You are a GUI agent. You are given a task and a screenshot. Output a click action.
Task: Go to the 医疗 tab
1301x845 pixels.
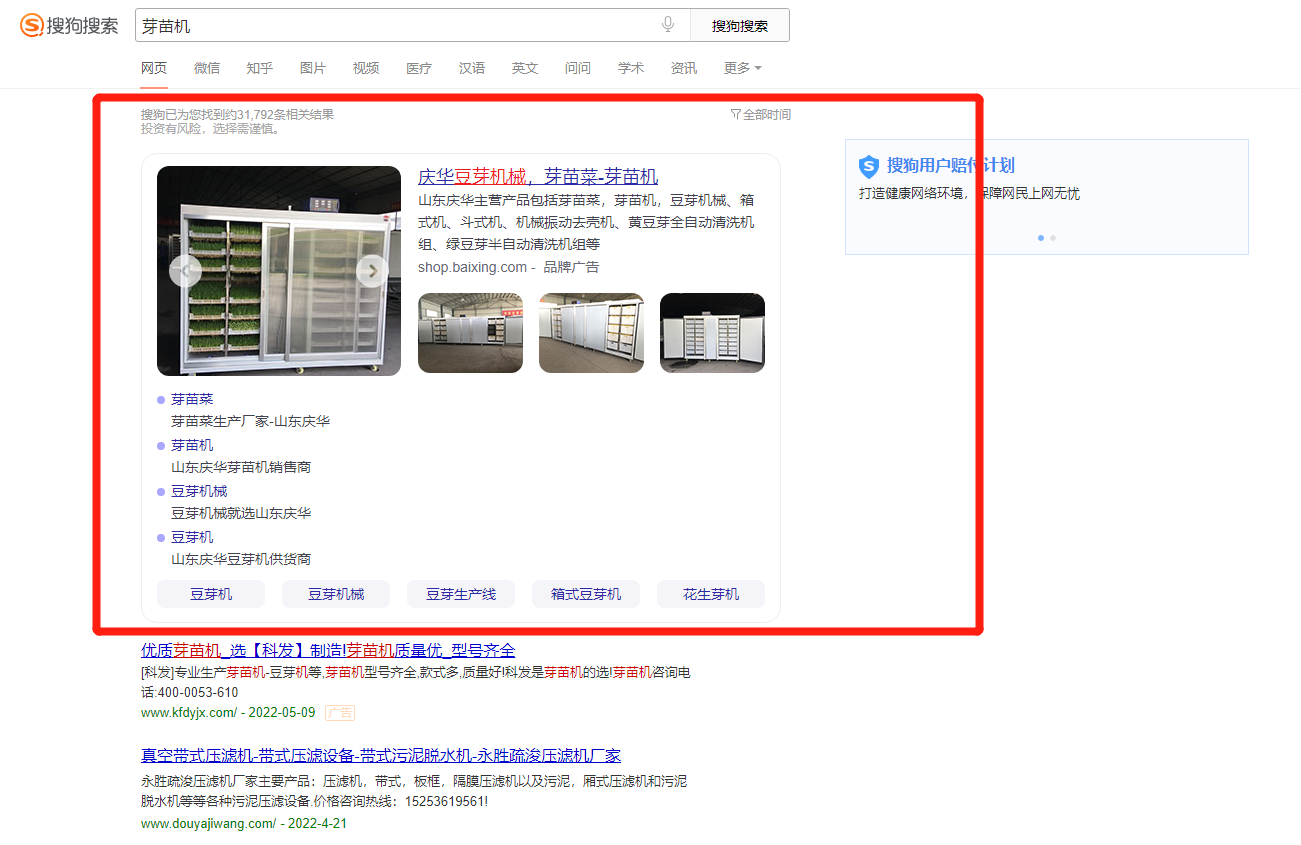[x=419, y=68]
